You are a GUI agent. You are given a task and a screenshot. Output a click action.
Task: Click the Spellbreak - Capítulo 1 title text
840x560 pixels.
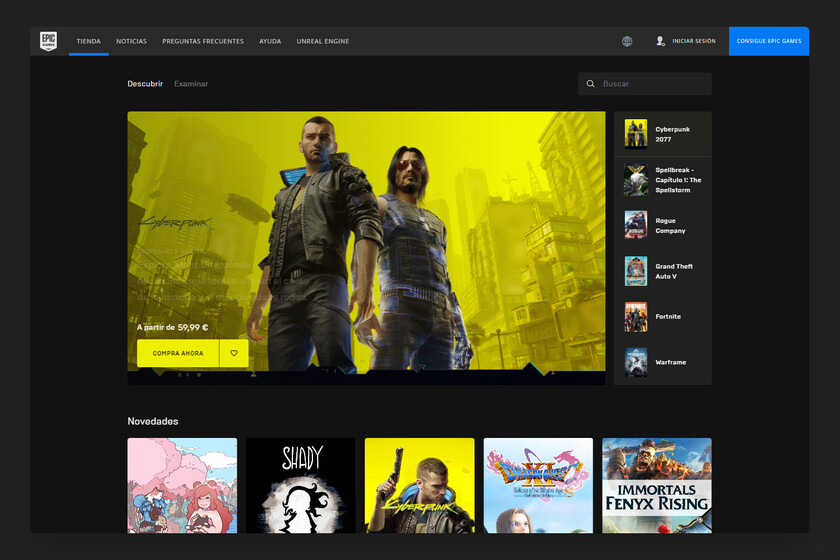pos(678,180)
